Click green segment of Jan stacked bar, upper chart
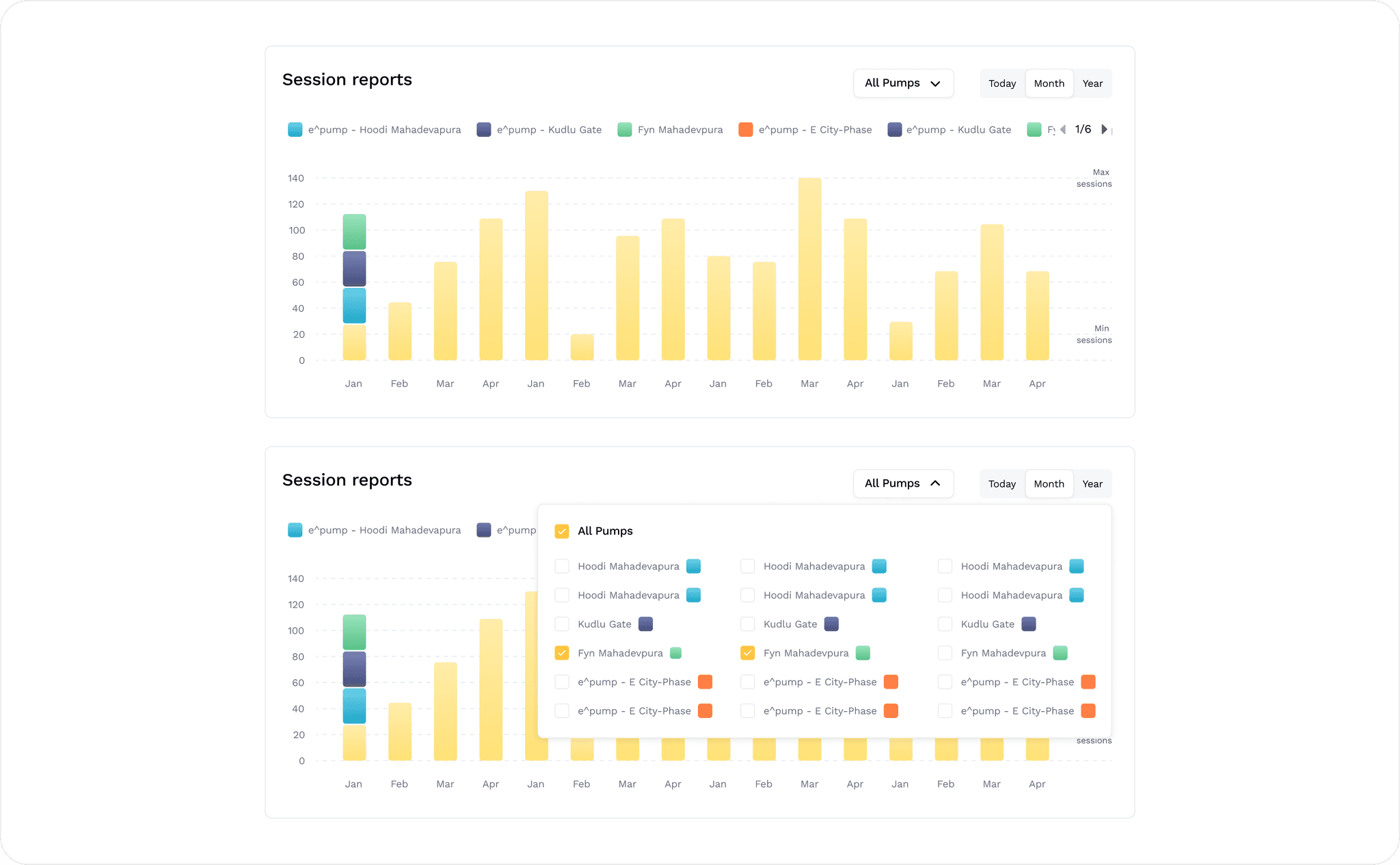The height and width of the screenshot is (865, 1400). click(x=354, y=232)
